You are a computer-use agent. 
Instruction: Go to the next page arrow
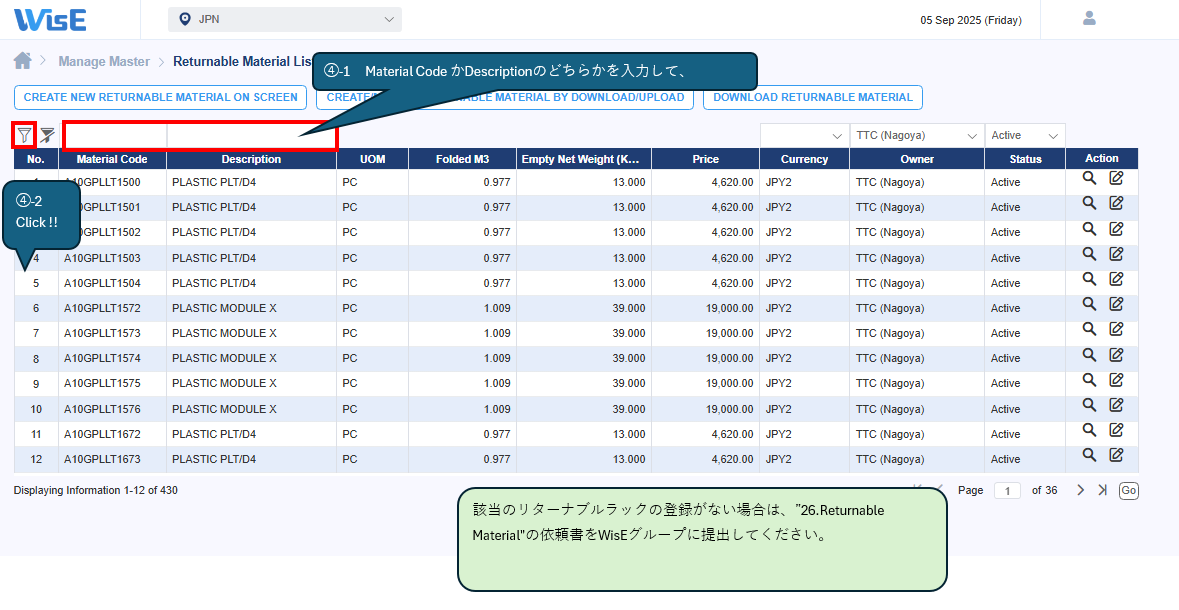click(x=1080, y=490)
